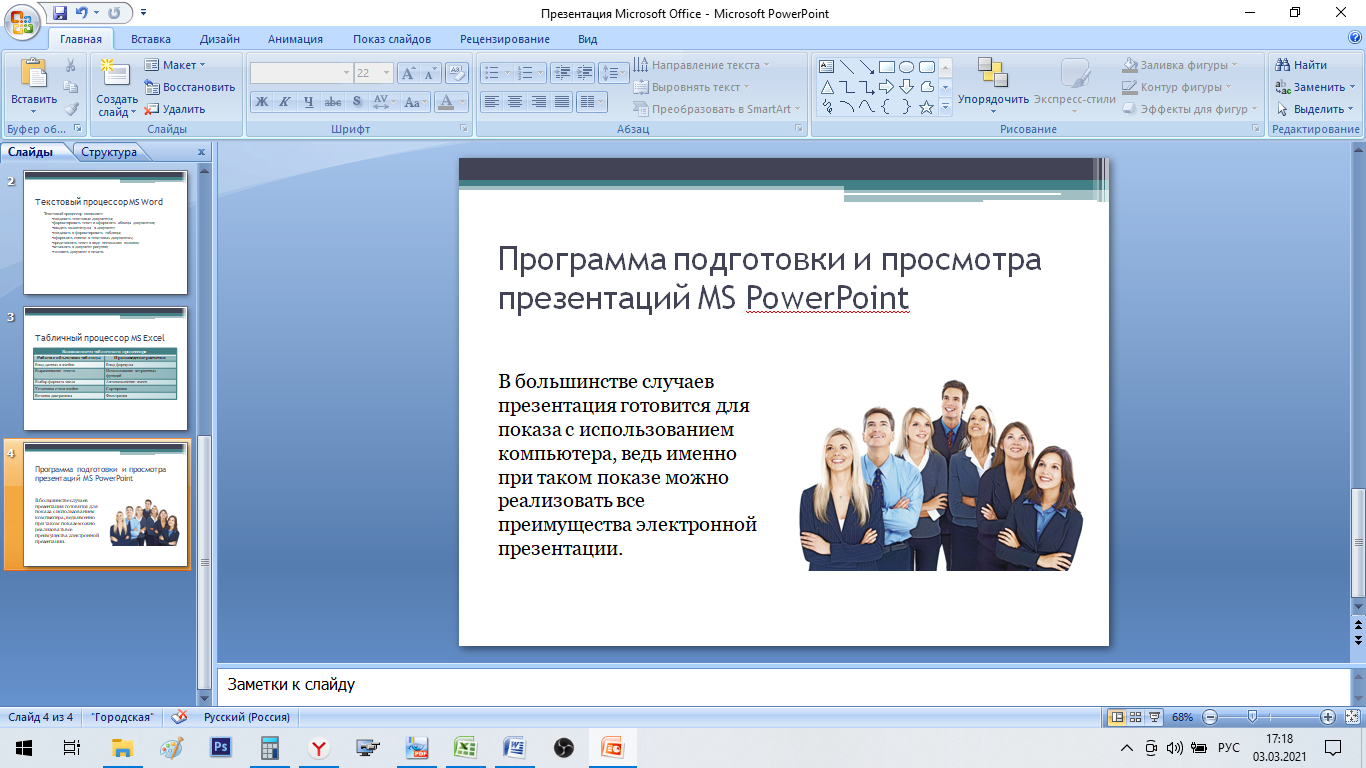Switch to Показ слайдов tab
The image size is (1366, 768).
click(392, 39)
